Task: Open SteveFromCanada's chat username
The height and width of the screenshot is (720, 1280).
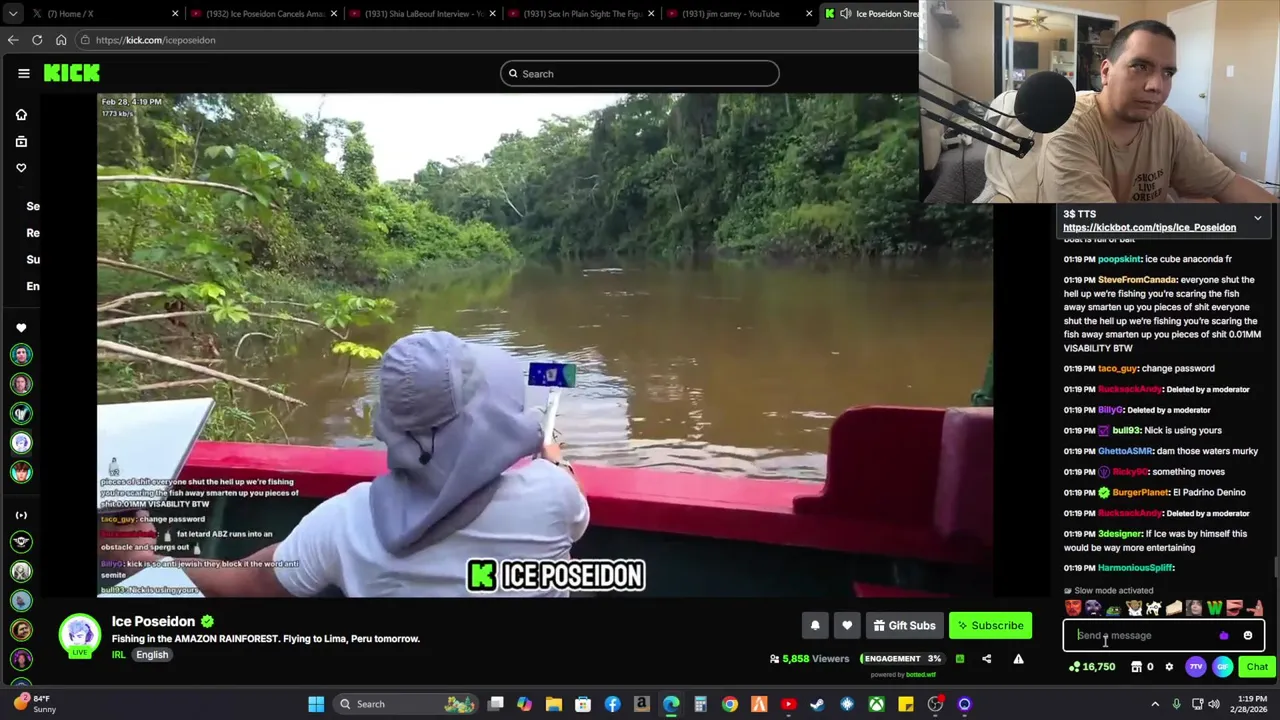Action: (x=1137, y=280)
